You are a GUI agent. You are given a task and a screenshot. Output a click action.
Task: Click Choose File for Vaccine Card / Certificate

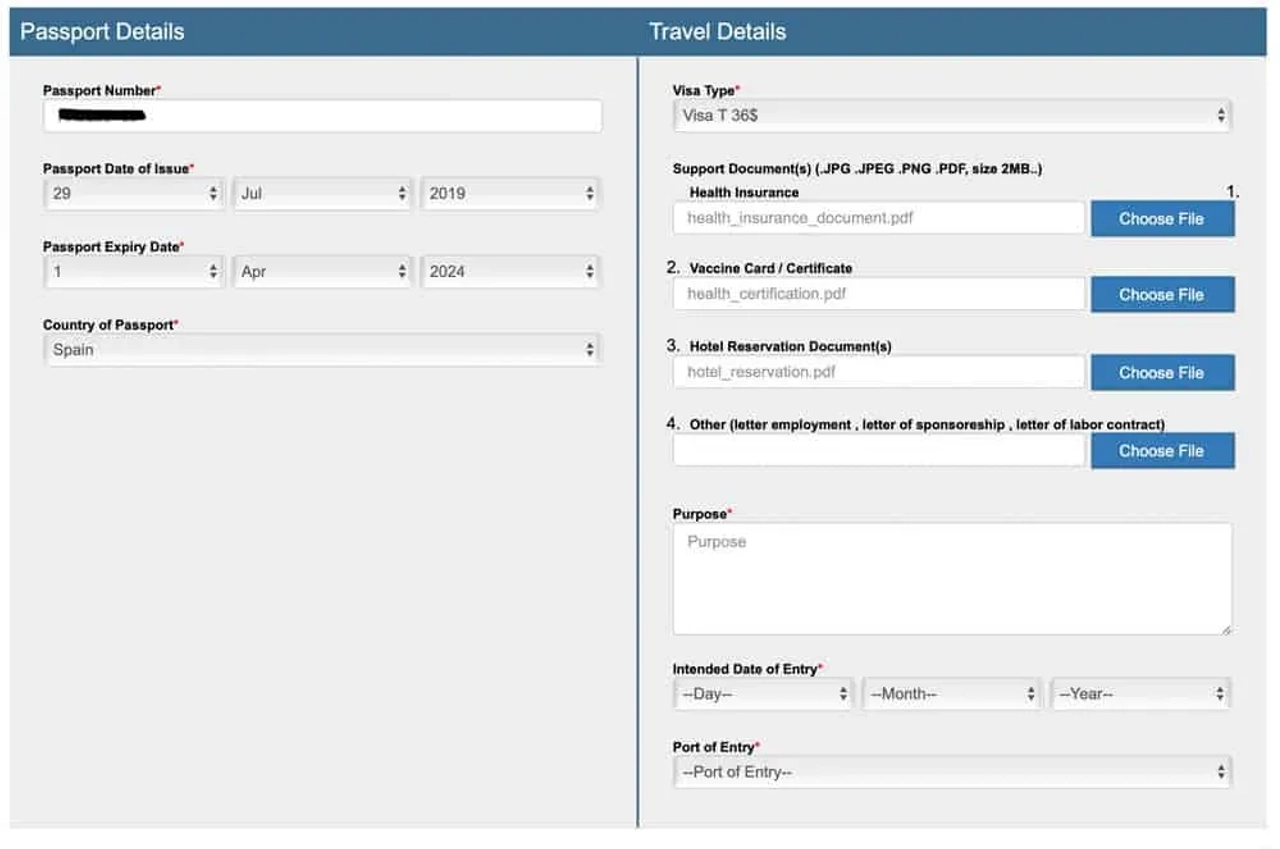click(x=1162, y=294)
